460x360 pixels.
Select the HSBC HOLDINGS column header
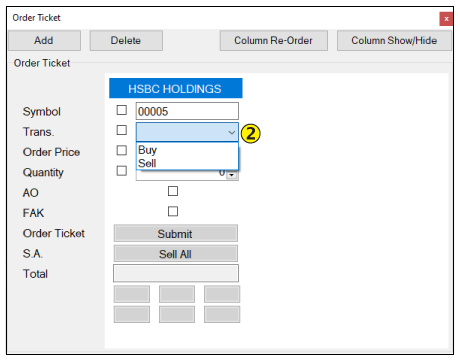tap(176, 88)
